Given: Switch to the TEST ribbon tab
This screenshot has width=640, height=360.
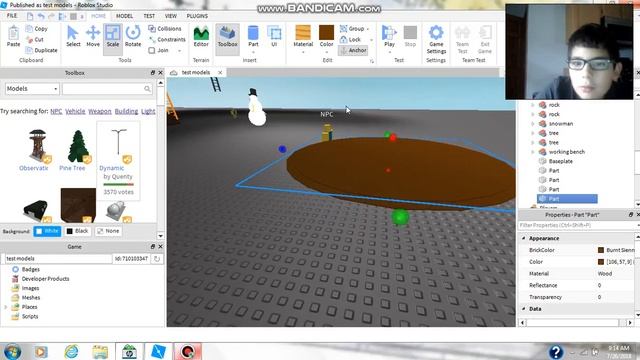Looking at the screenshot, I should point(149,16).
